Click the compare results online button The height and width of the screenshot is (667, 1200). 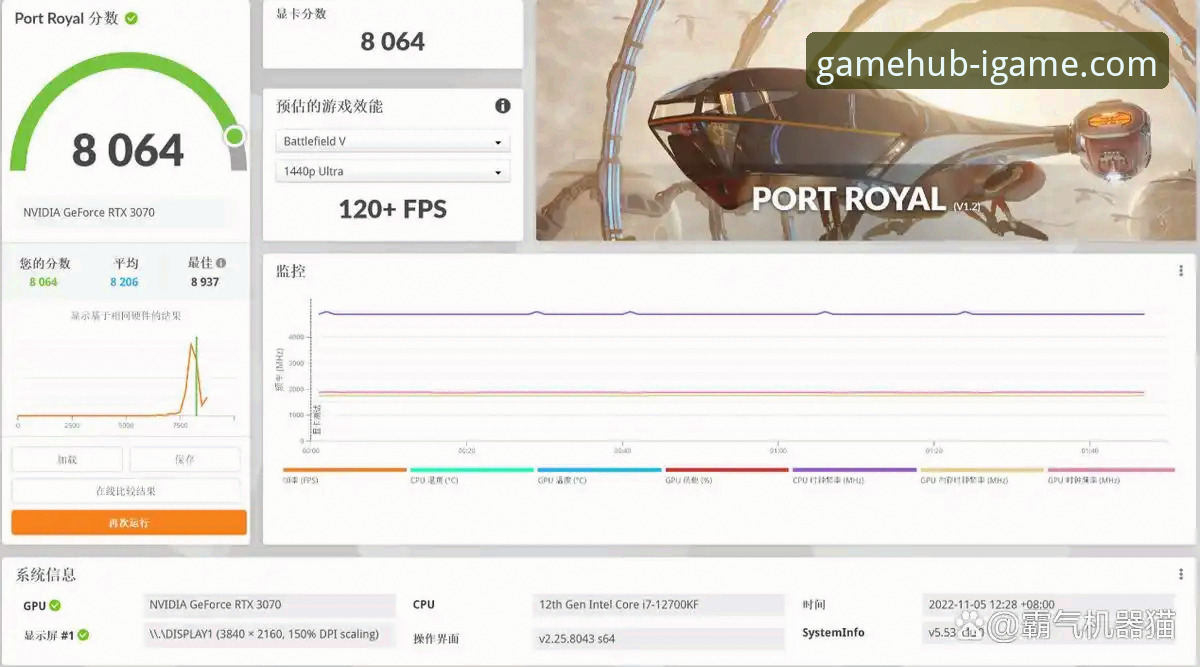pos(126,491)
